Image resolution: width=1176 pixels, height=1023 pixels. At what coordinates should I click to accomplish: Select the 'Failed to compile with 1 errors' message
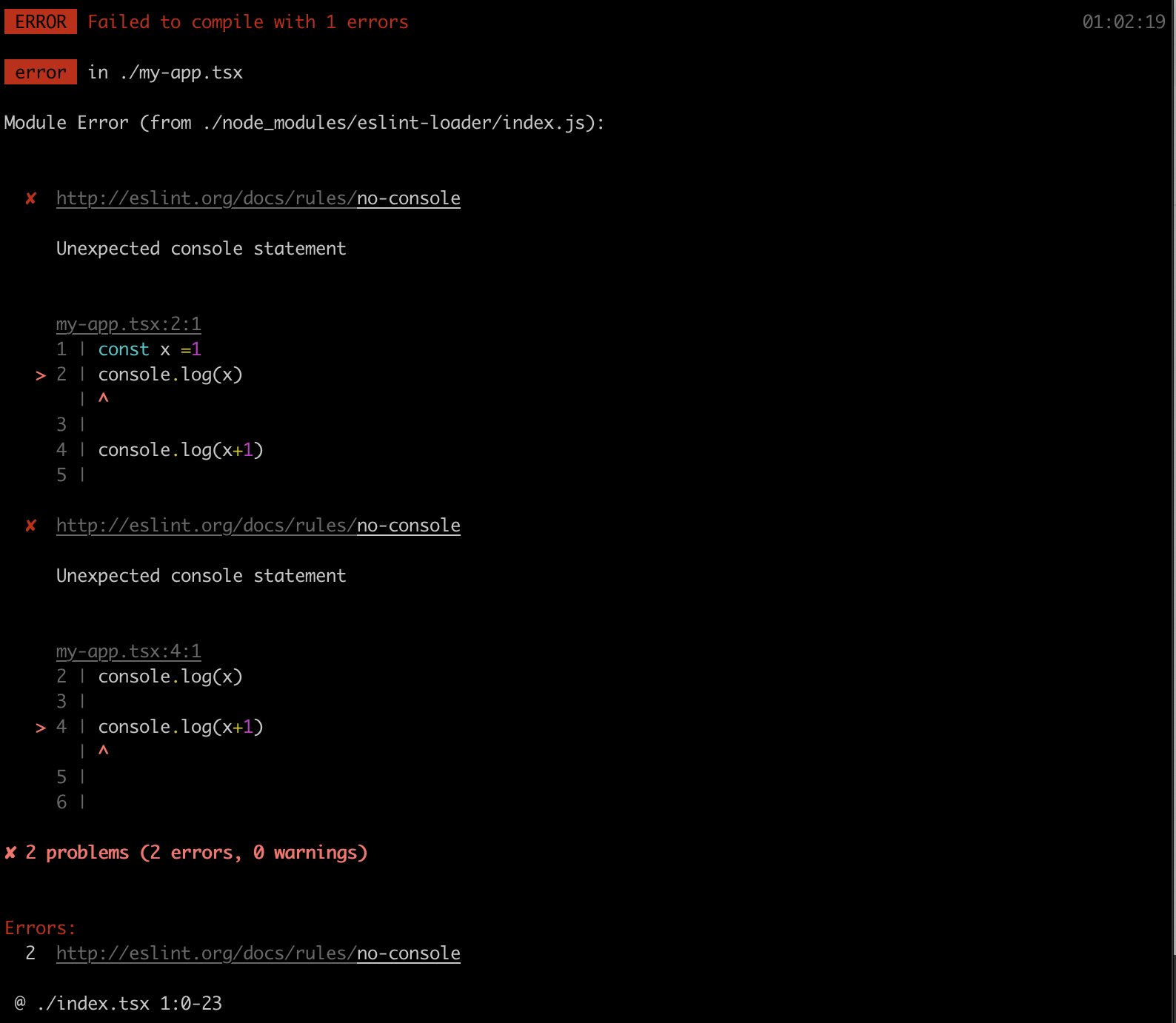[248, 22]
